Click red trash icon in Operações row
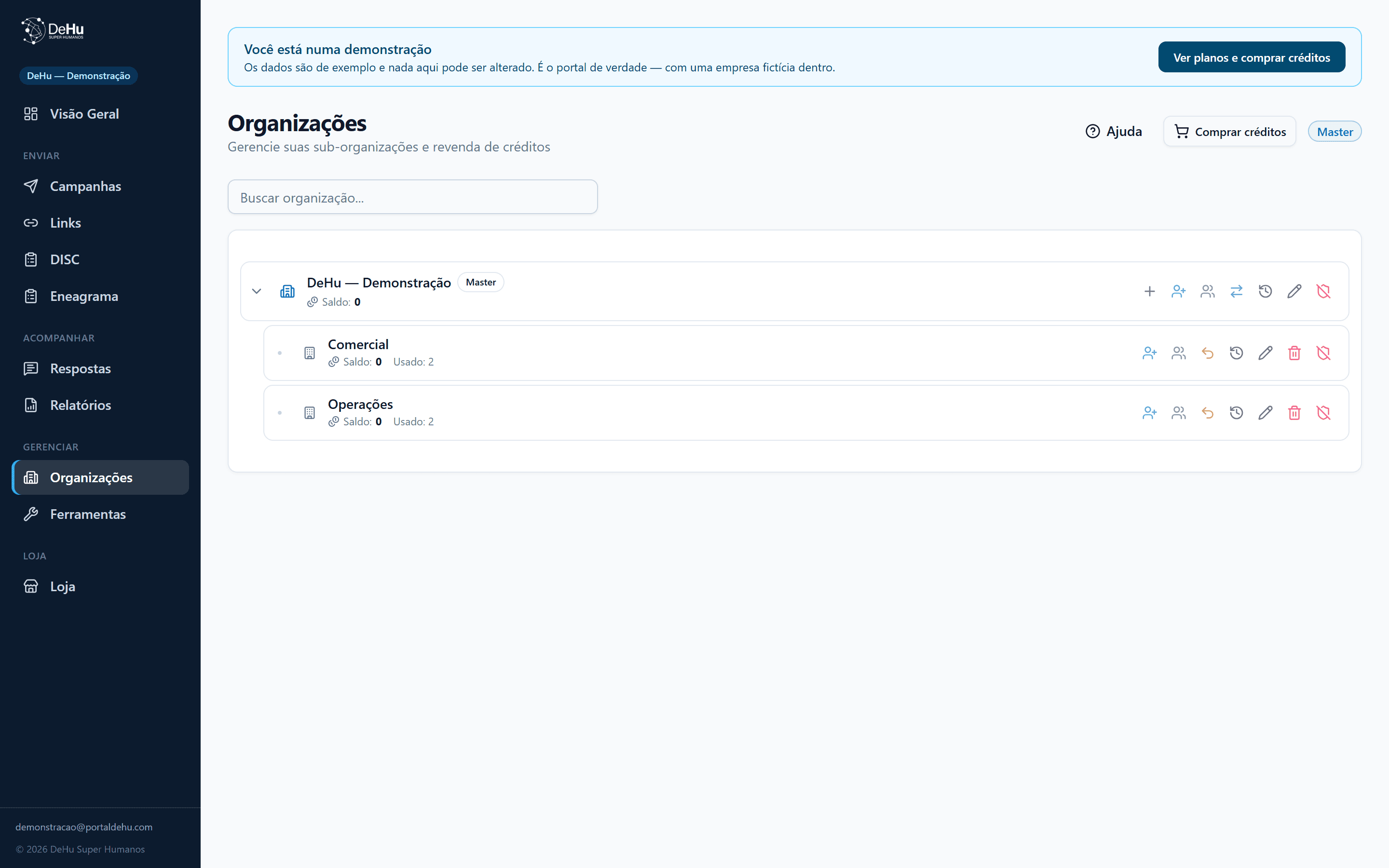The width and height of the screenshot is (1389, 868). click(x=1294, y=413)
